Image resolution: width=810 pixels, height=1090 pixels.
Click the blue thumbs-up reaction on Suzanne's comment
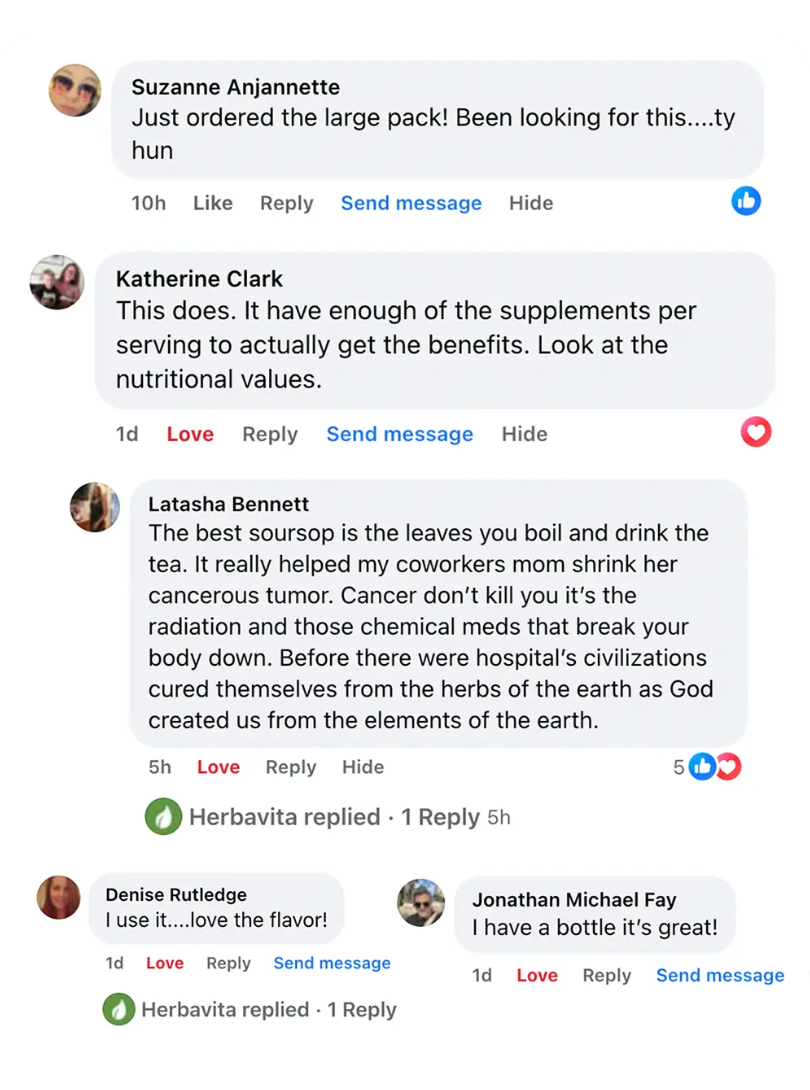pos(746,201)
